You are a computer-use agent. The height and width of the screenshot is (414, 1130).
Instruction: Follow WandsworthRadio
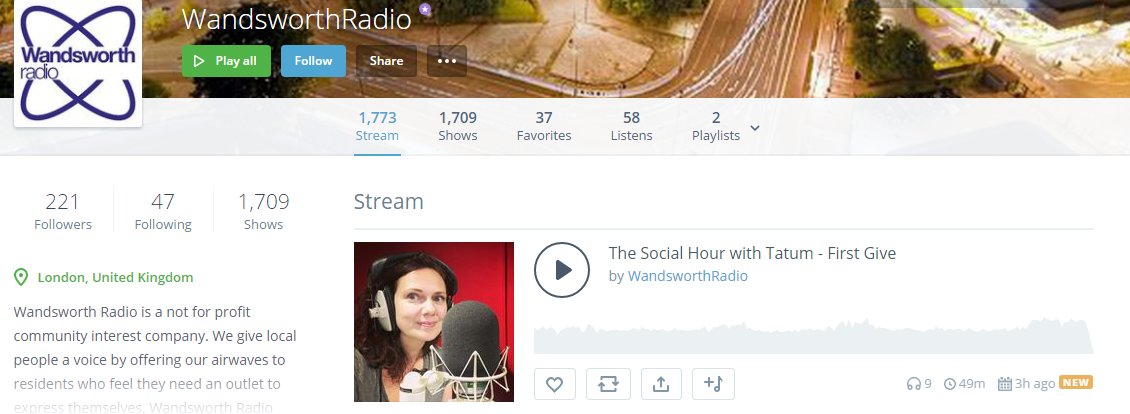(313, 61)
